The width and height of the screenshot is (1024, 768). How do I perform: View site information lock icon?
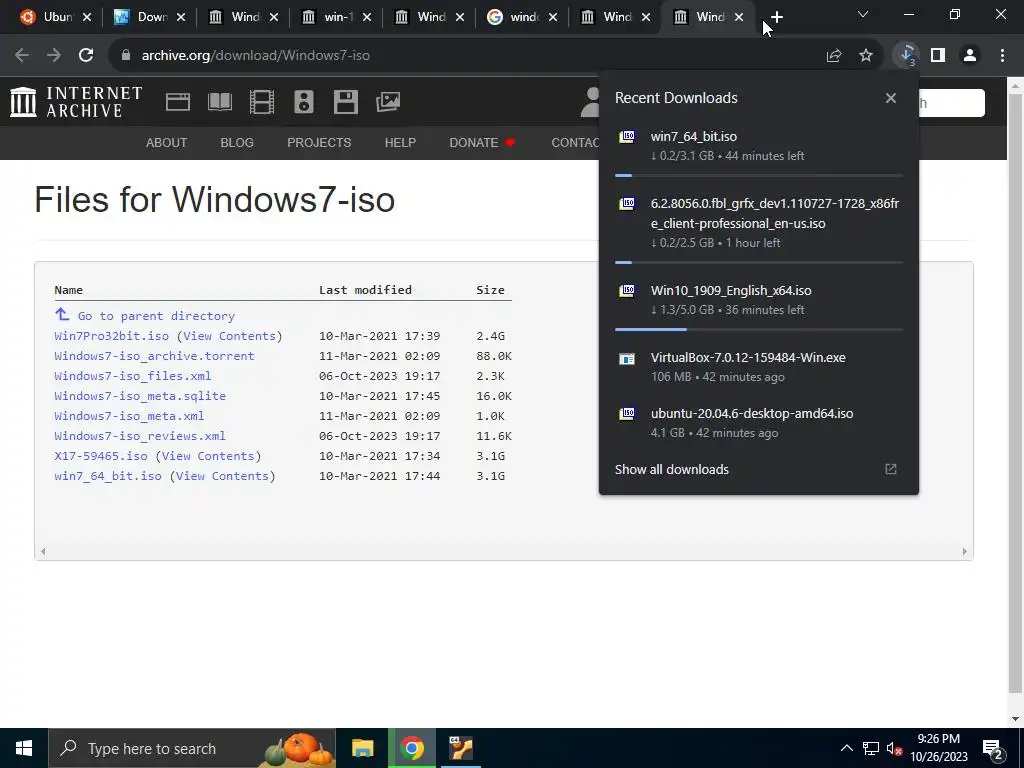pos(126,56)
